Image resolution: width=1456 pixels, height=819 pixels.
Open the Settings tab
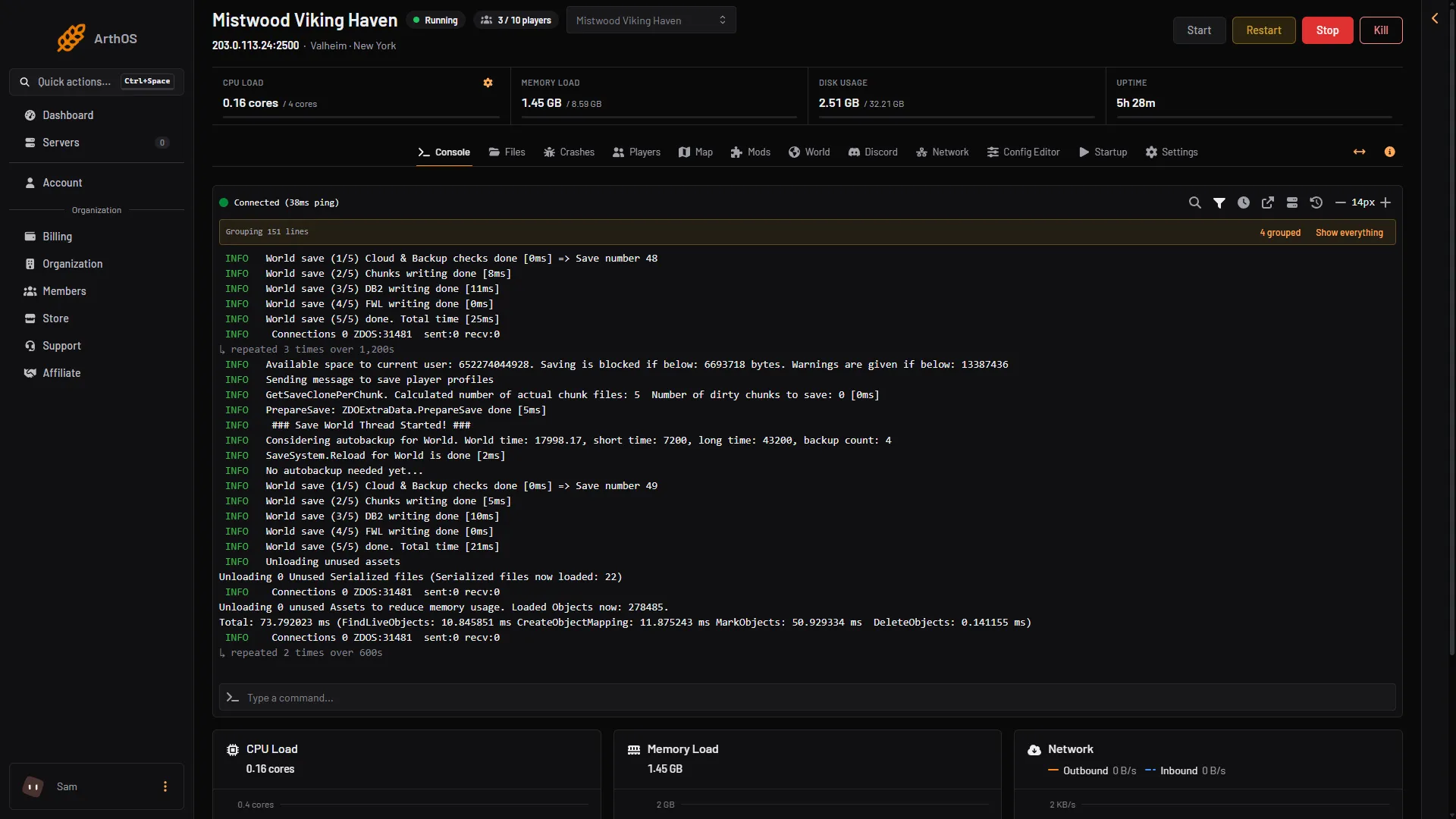tap(1172, 152)
